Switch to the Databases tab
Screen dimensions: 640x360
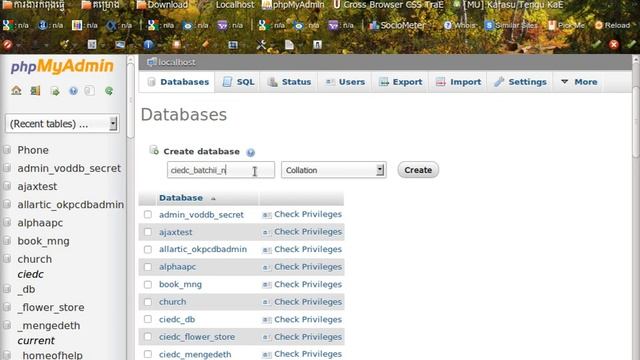click(x=177, y=82)
